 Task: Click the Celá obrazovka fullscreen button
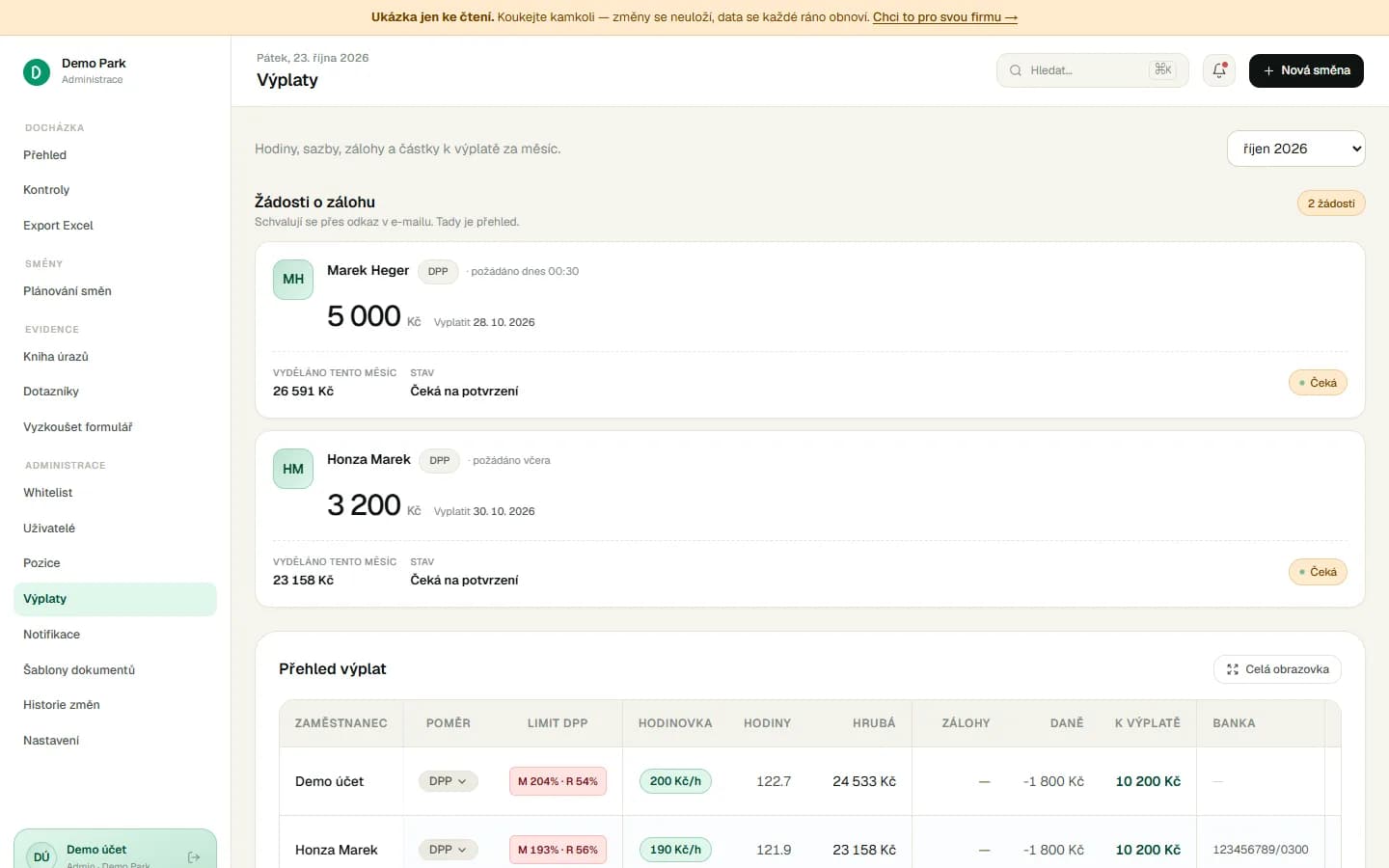[1277, 669]
